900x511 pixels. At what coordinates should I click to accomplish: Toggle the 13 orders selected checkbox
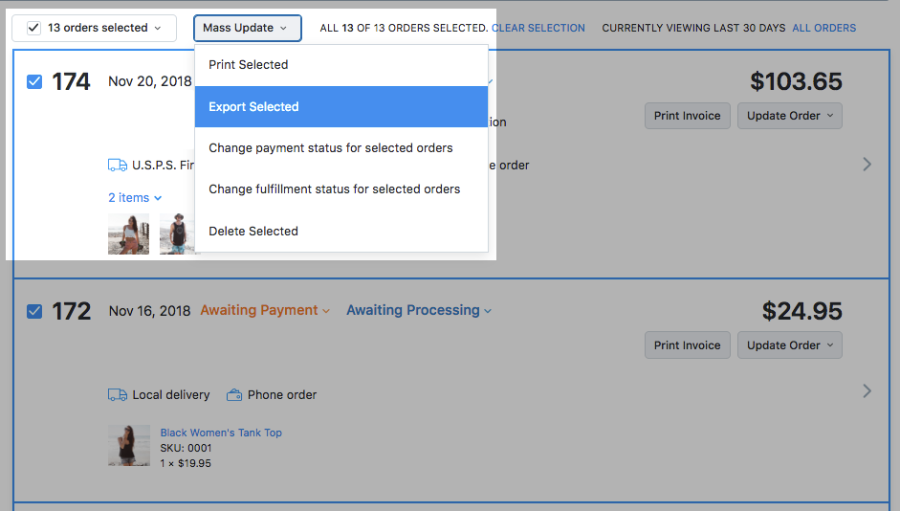coord(34,28)
